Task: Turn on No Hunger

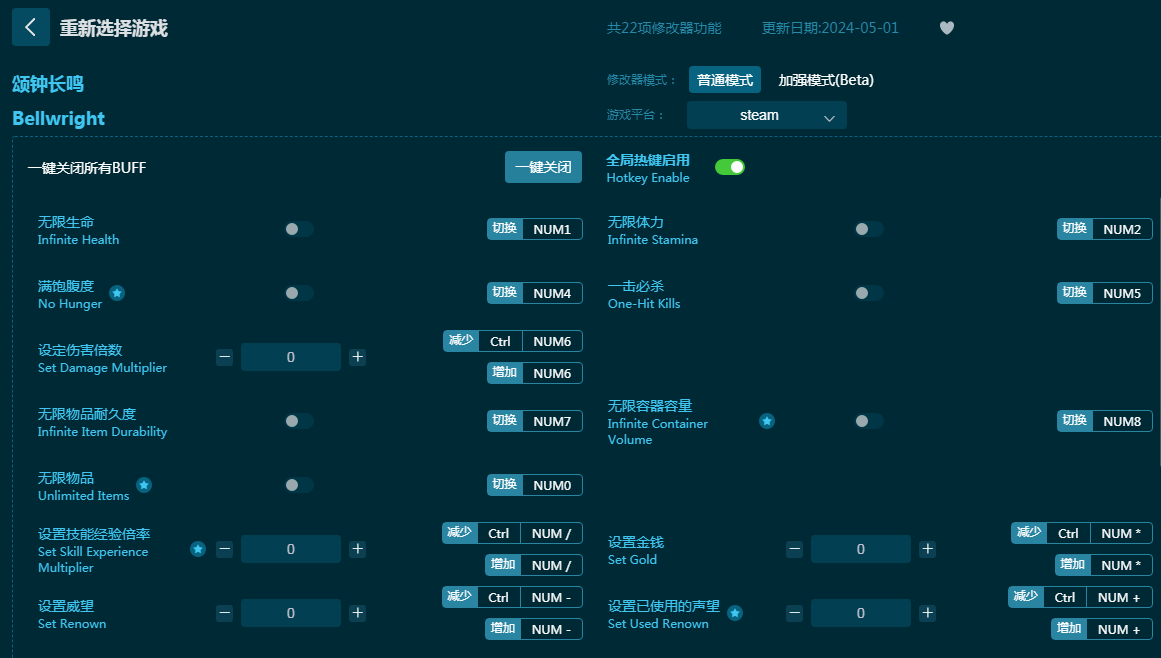Action: tap(299, 293)
